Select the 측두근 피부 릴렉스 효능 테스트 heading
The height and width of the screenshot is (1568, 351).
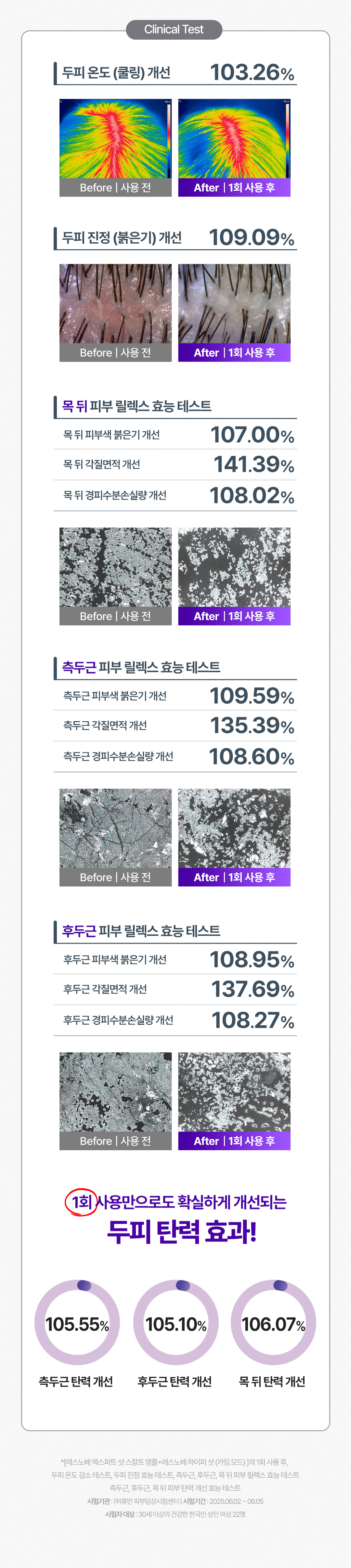tap(141, 667)
